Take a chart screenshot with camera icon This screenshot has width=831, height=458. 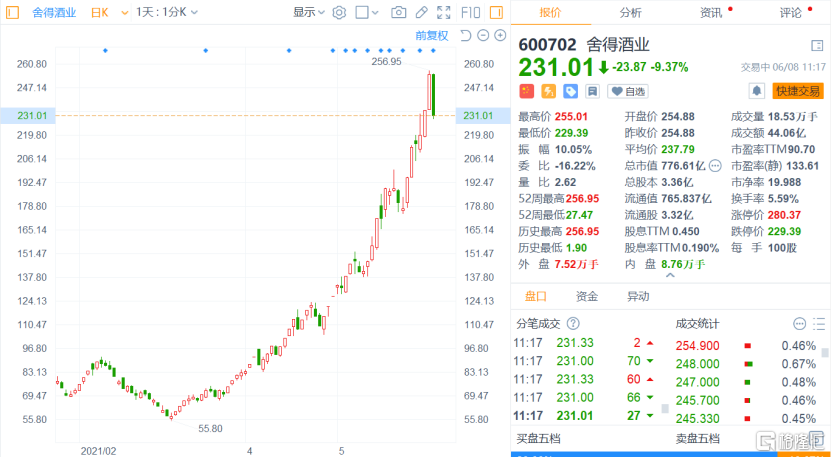point(399,12)
